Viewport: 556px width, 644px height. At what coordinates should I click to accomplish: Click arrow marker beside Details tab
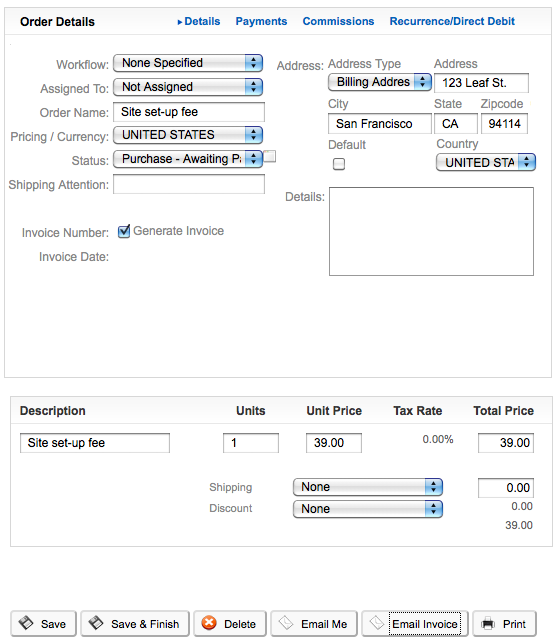coord(179,22)
